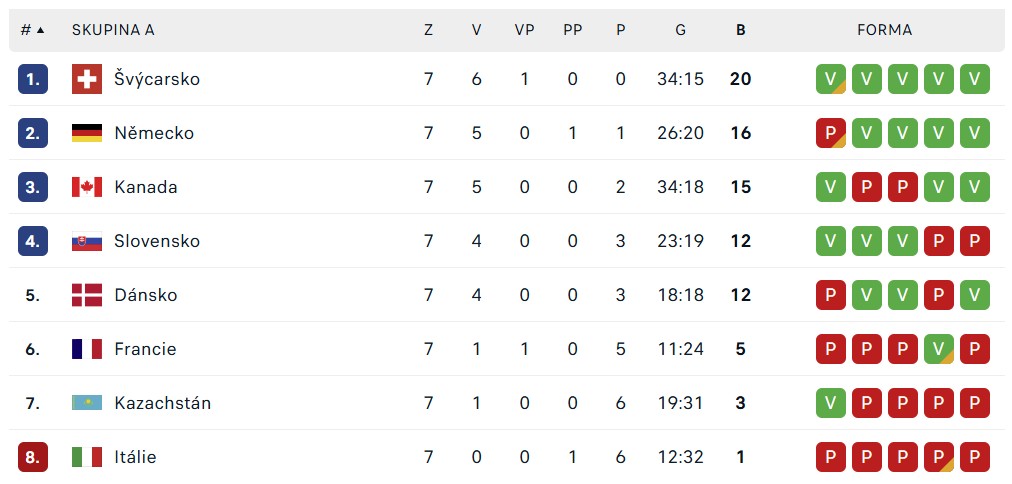Click the FORMA column header

click(x=884, y=30)
